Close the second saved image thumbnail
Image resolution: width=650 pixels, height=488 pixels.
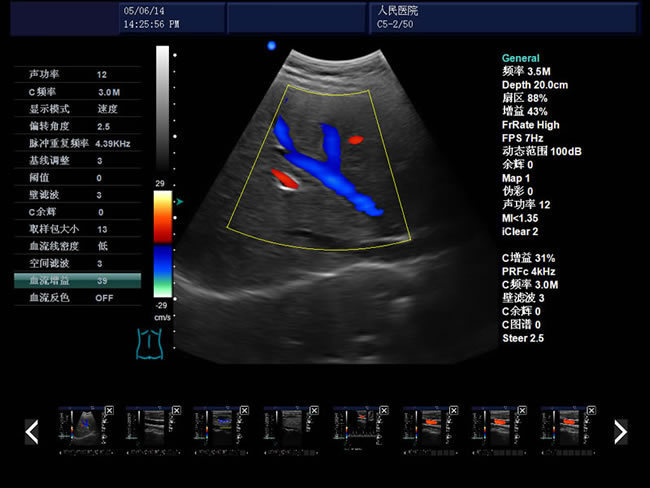[x=177, y=410]
